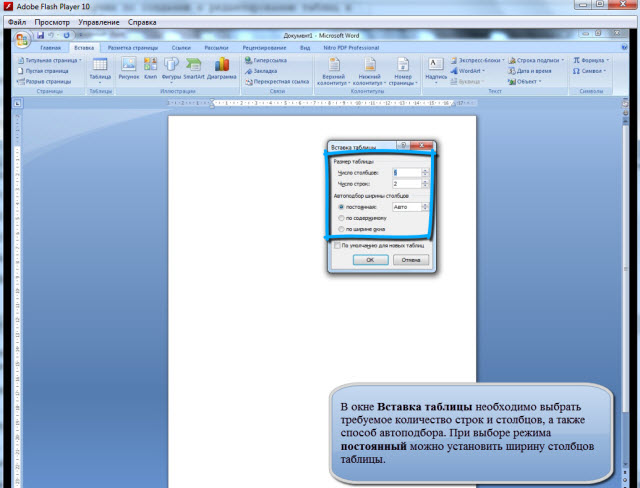This screenshot has height=488, width=640.
Task: Expand the Титульная страница dropdown
Action: tap(80, 60)
